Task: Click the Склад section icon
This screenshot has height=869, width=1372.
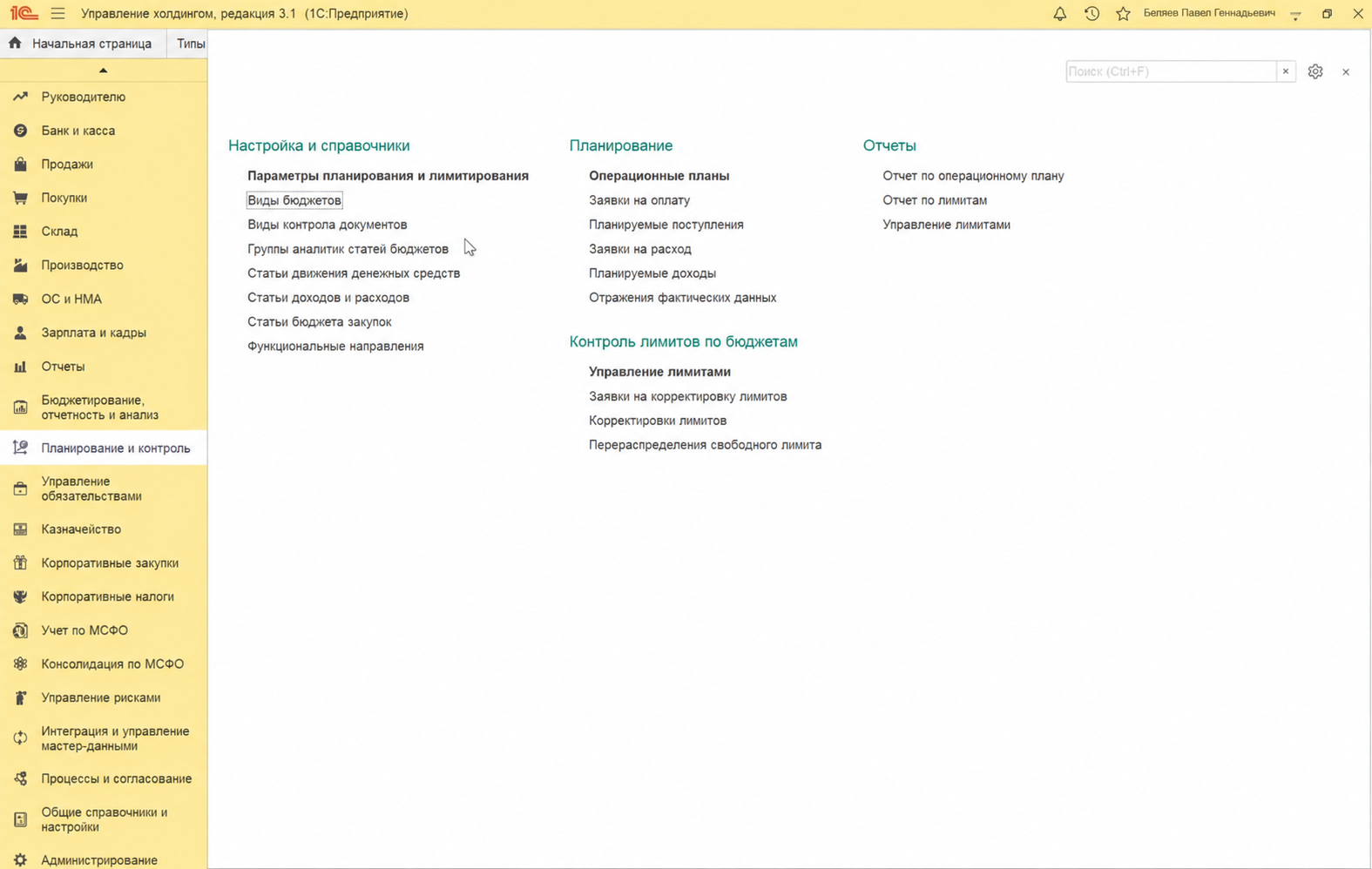Action: click(20, 232)
